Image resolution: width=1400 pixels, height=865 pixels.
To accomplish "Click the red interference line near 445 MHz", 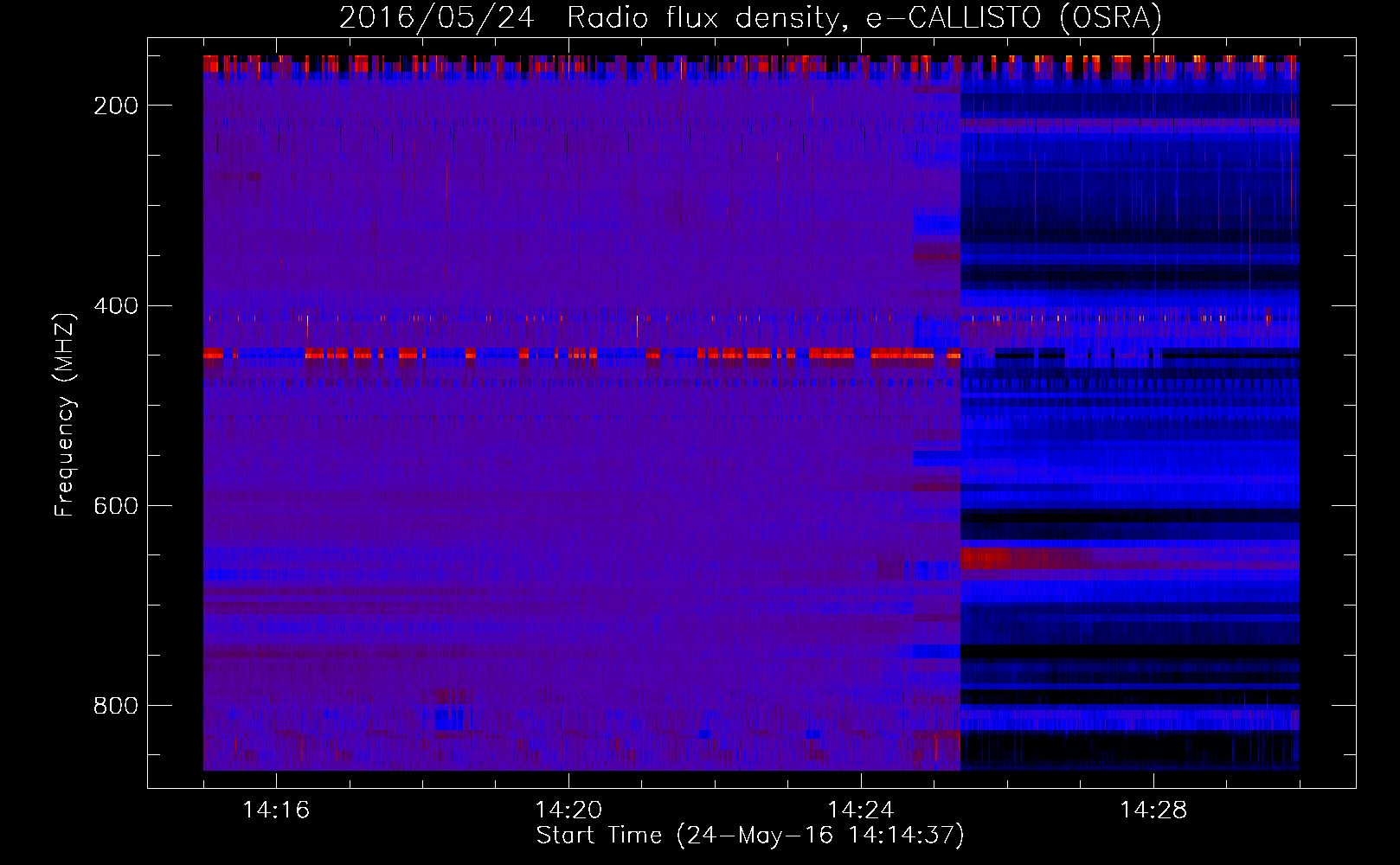I will tap(581, 354).
